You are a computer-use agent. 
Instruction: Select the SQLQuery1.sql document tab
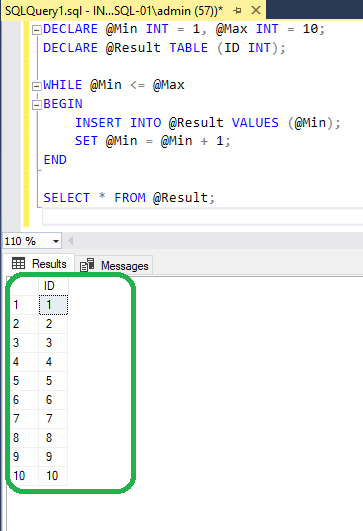pos(114,11)
